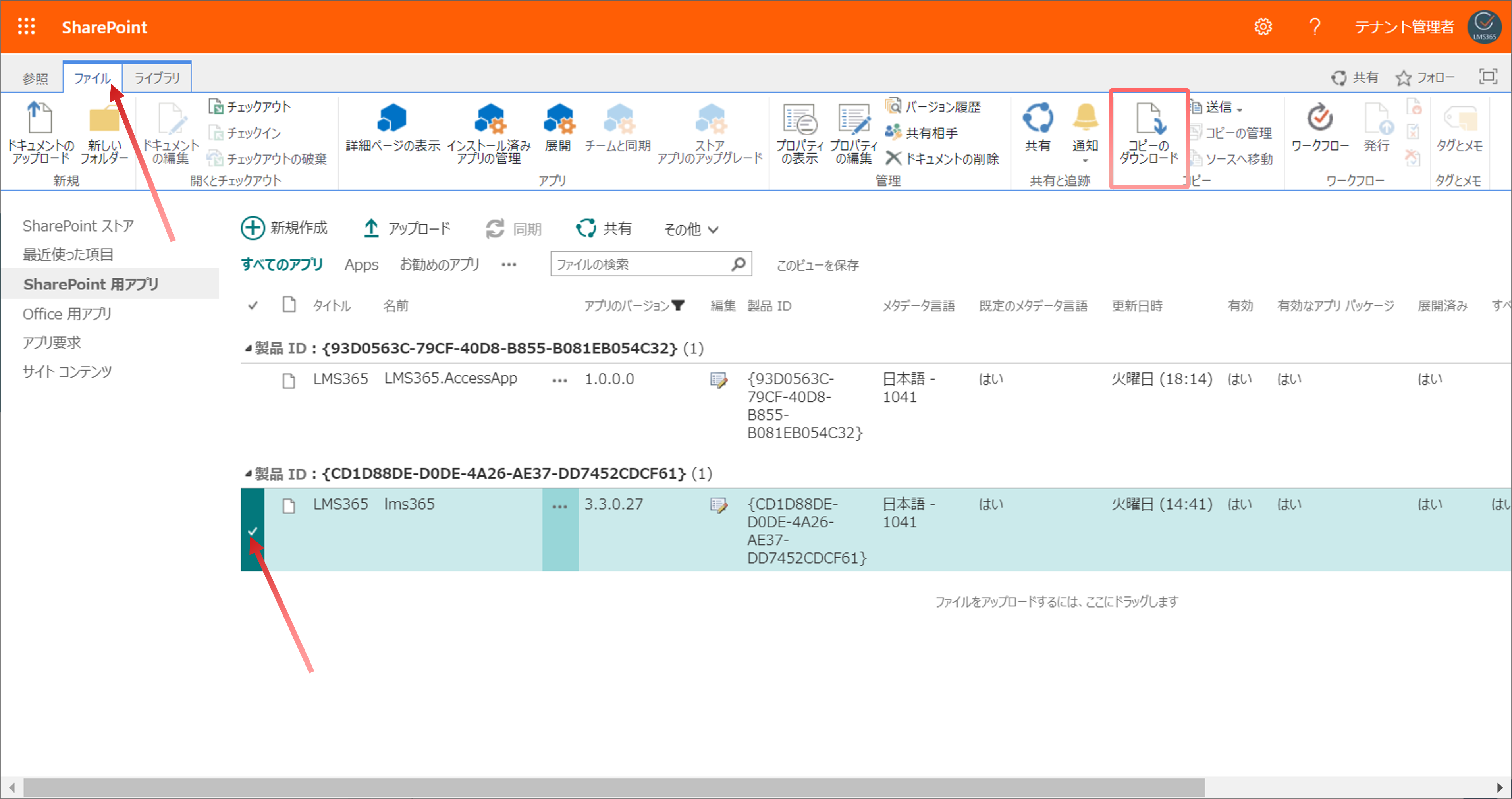1512x799 pixels.
Task: Collapse group 製品 ID {93D0563C-...}
Action: (248, 349)
